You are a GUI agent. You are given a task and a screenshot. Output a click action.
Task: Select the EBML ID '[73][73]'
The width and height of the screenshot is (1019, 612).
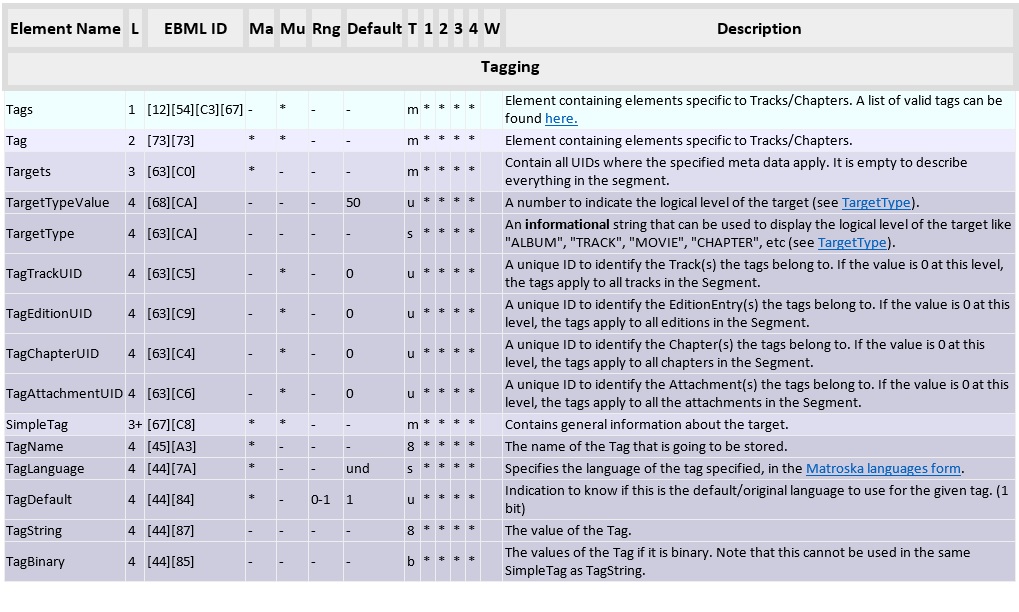click(171, 140)
